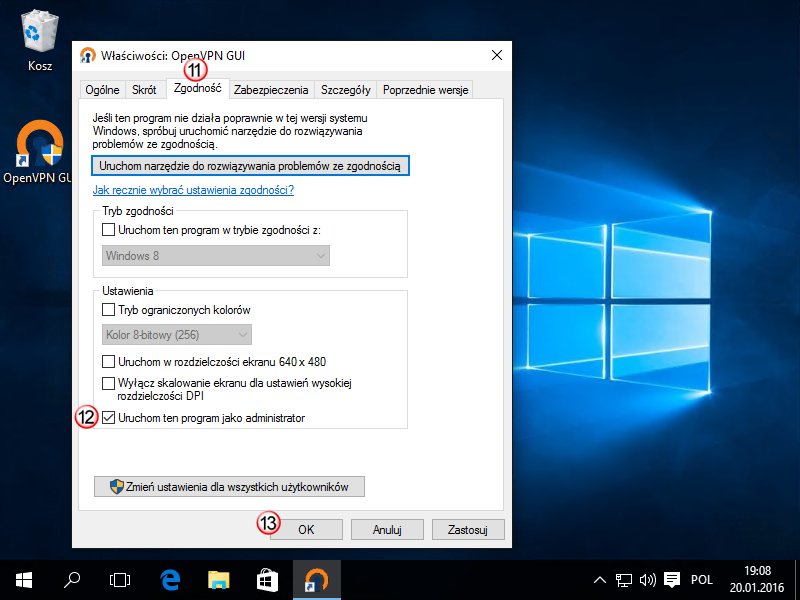Switch input language POL indicator
Viewport: 800px width, 600px height.
[x=702, y=580]
